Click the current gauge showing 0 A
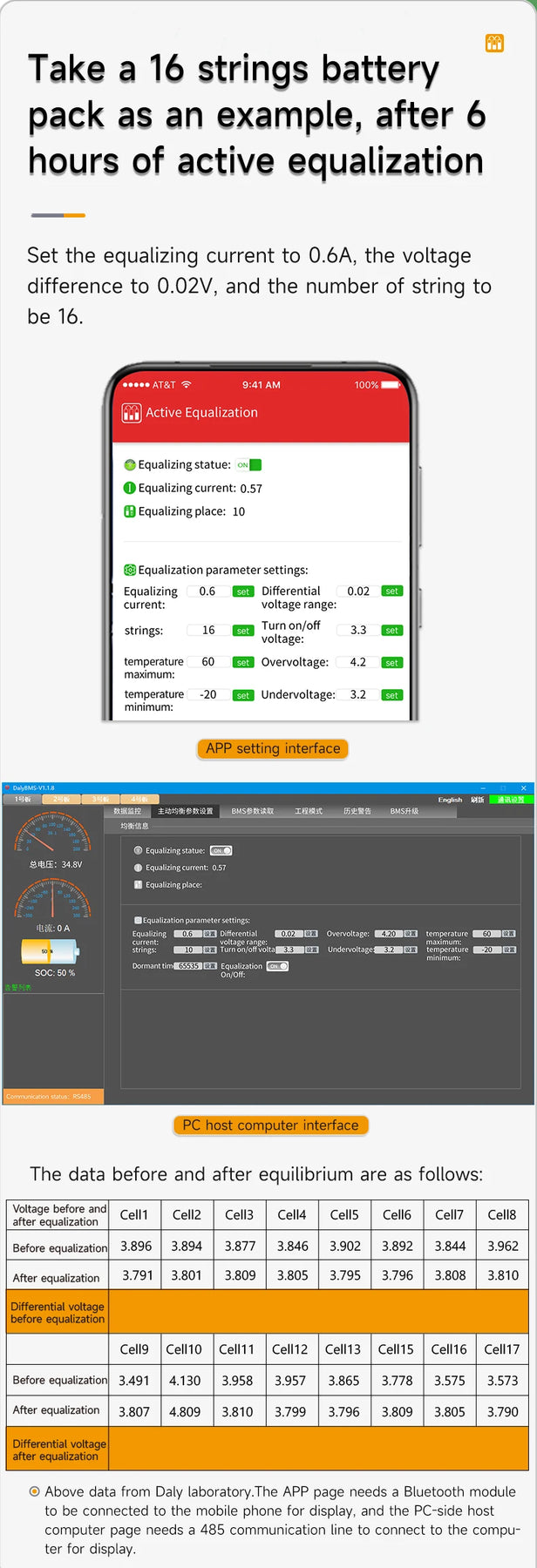The height and width of the screenshot is (1568, 537). click(53, 899)
